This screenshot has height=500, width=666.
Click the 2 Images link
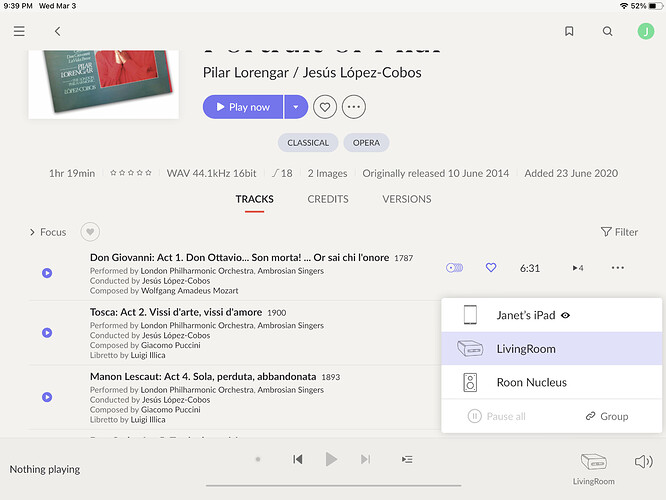(x=327, y=173)
